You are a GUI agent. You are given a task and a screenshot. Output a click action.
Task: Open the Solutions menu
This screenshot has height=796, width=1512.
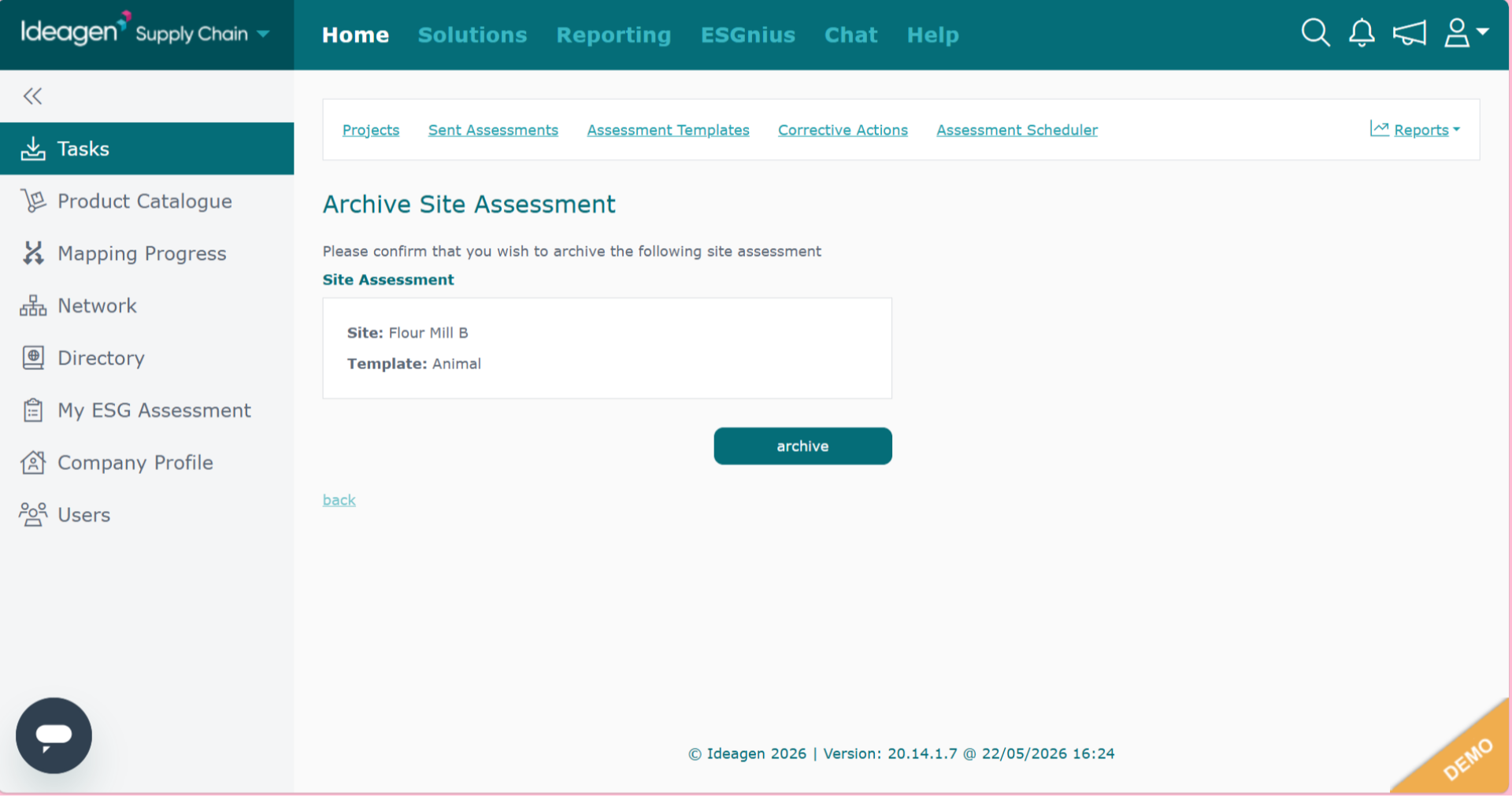click(472, 35)
